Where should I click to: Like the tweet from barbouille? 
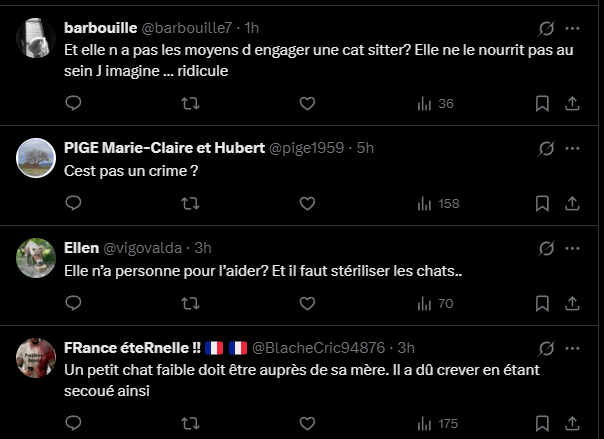point(307,103)
